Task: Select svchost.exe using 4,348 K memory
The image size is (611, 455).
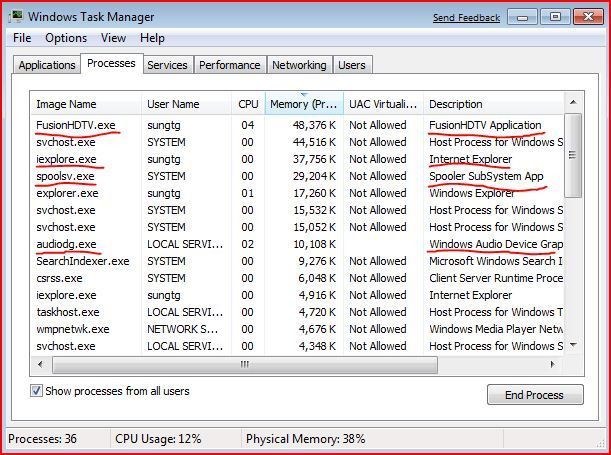Action: coord(297,346)
